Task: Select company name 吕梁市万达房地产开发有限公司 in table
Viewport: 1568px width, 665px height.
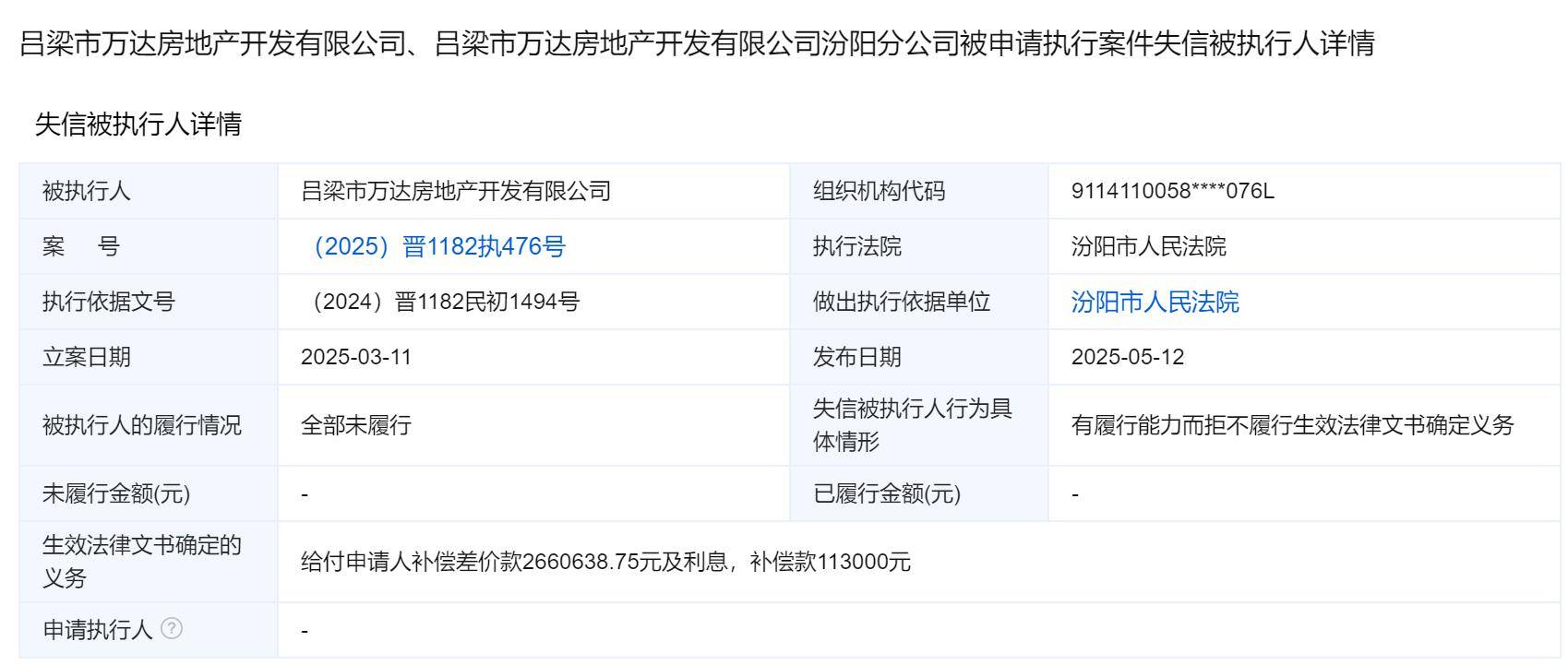Action: (x=456, y=191)
